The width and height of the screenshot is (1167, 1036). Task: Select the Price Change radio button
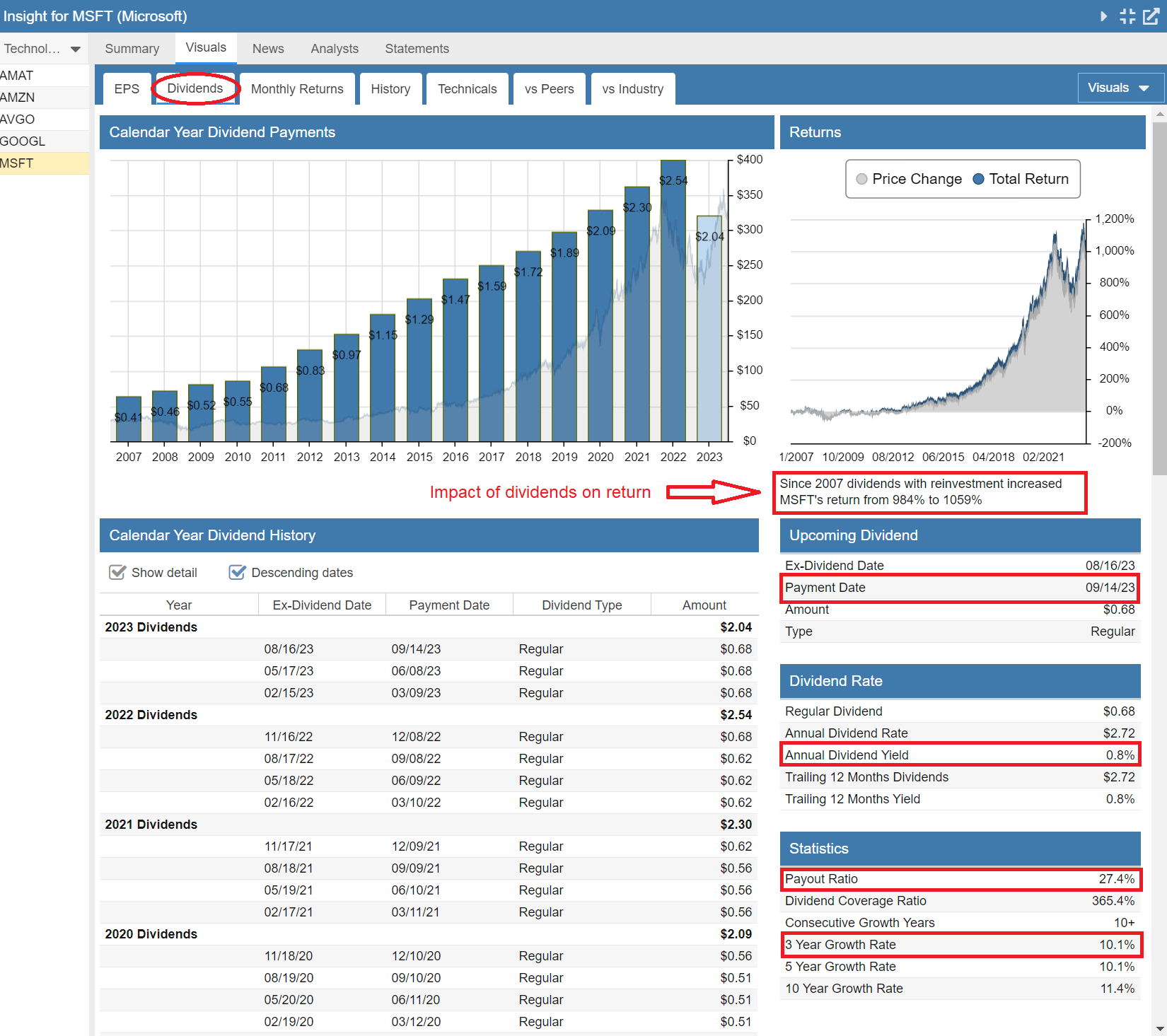(861, 179)
